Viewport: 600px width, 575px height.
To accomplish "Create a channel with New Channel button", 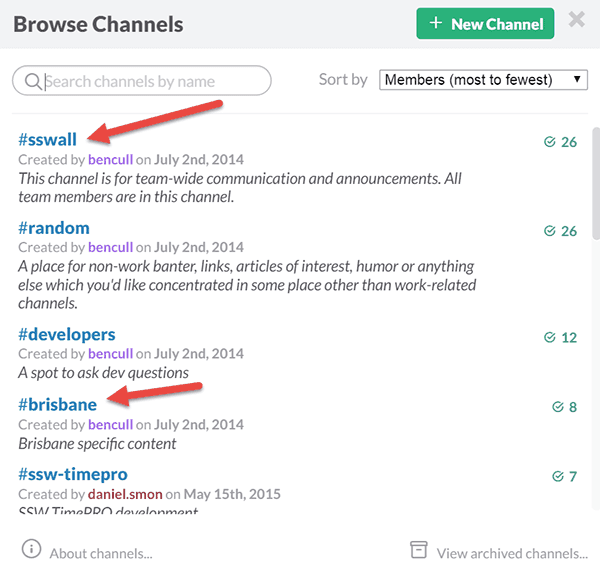I will 485,24.
